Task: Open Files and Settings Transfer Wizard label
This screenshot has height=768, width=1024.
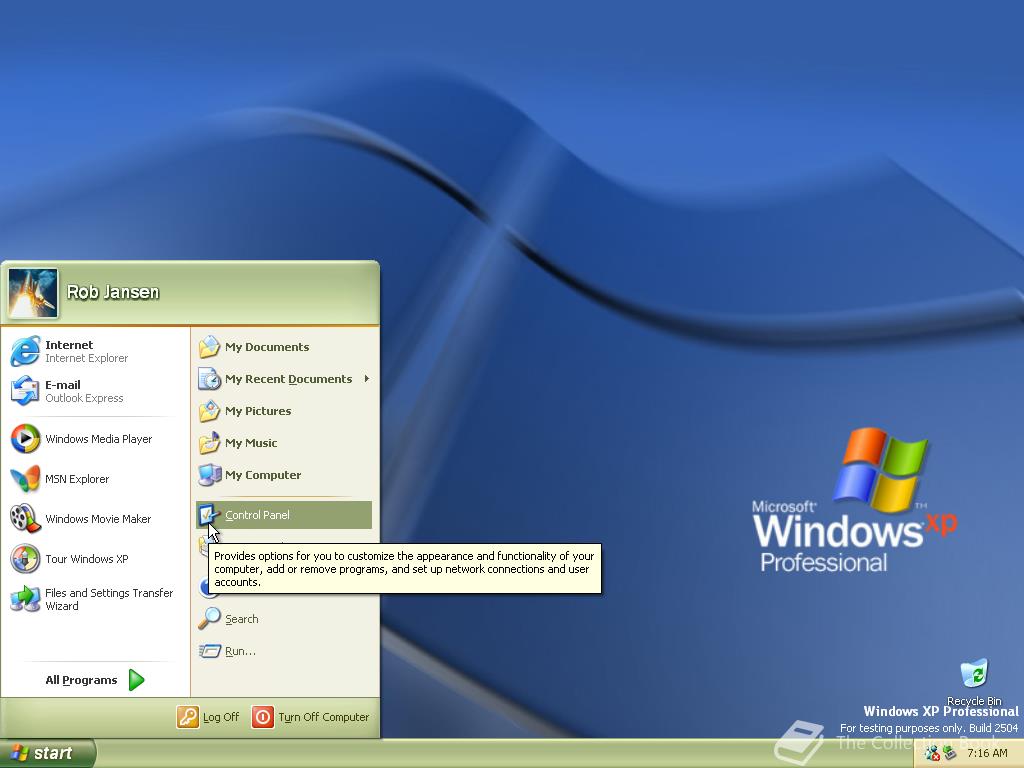Action: tap(109, 600)
